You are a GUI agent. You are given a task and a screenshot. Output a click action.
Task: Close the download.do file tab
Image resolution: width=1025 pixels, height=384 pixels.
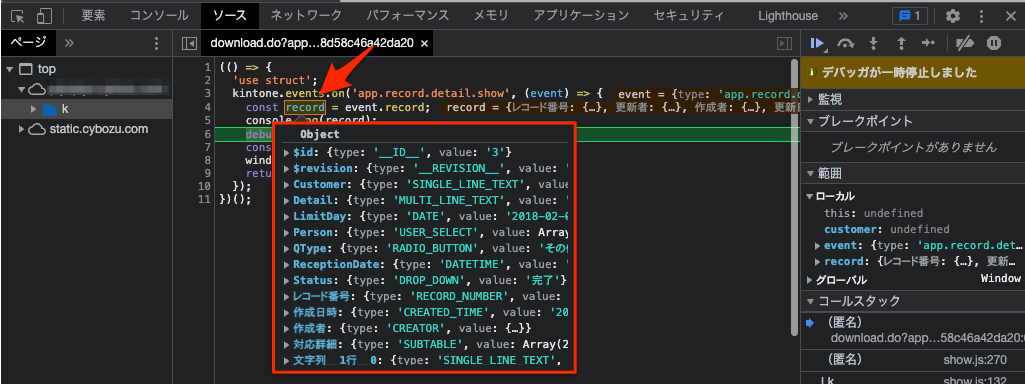(424, 44)
